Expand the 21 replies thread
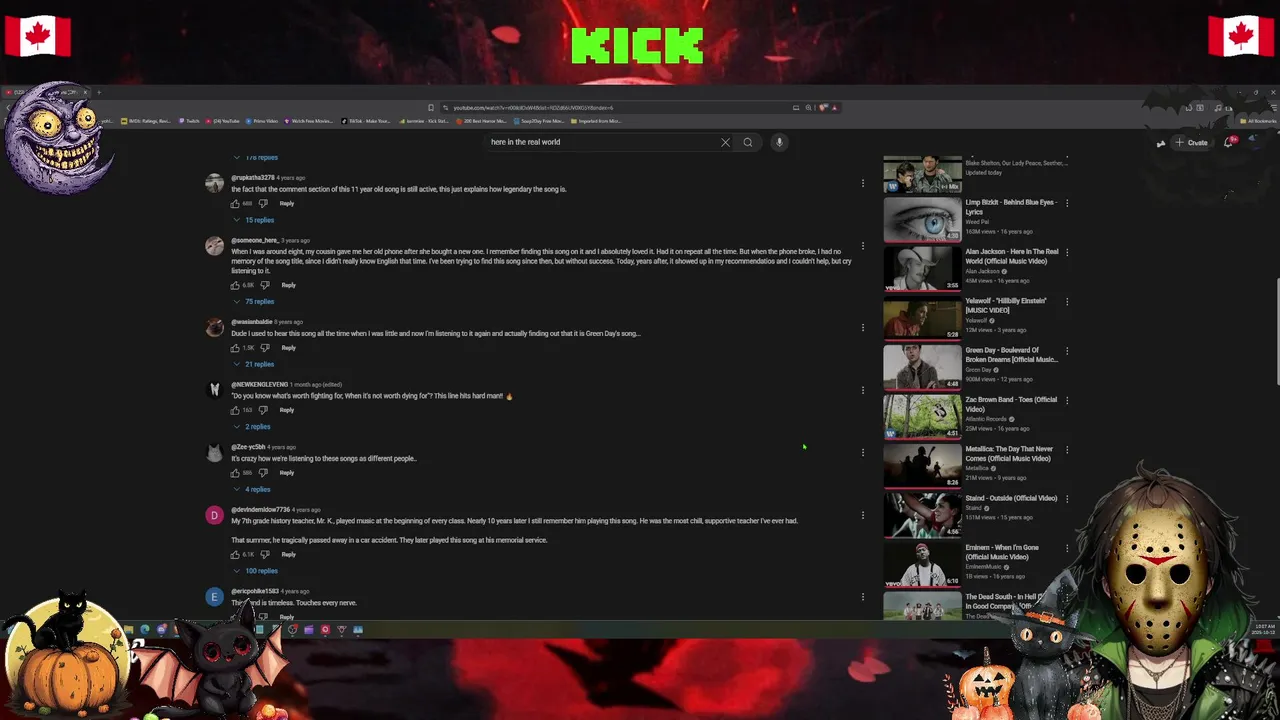The width and height of the screenshot is (1280, 720). [254, 364]
